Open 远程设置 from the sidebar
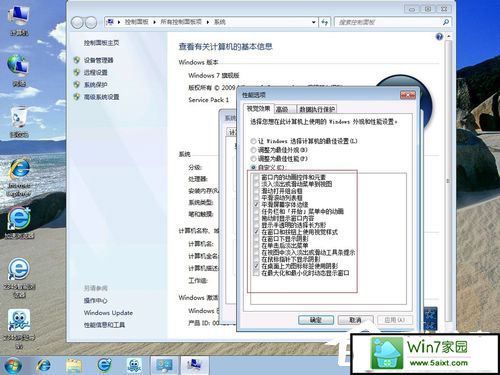Viewport: 500px width, 375px height. pos(95,72)
